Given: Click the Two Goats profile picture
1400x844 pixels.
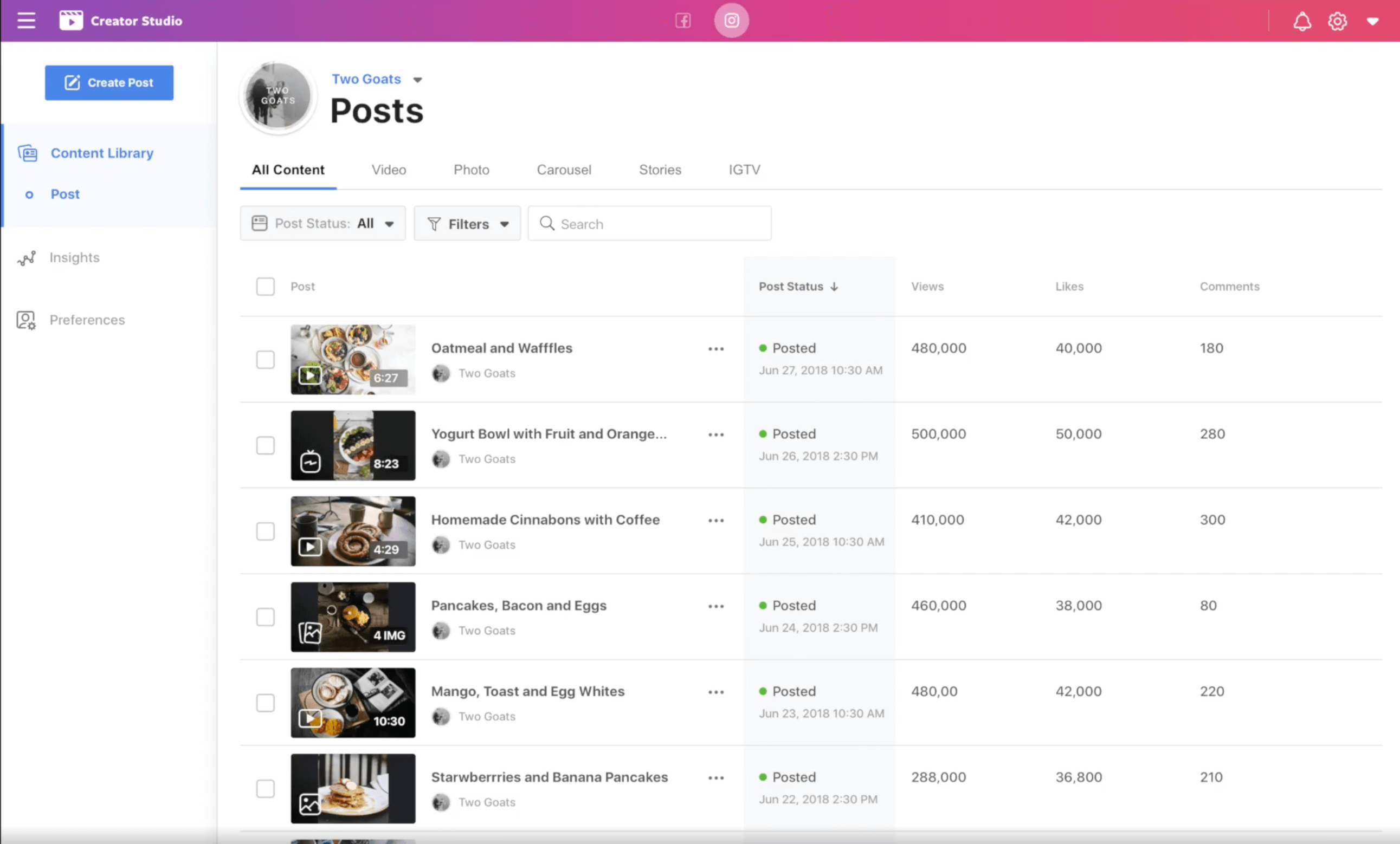Looking at the screenshot, I should (x=278, y=95).
